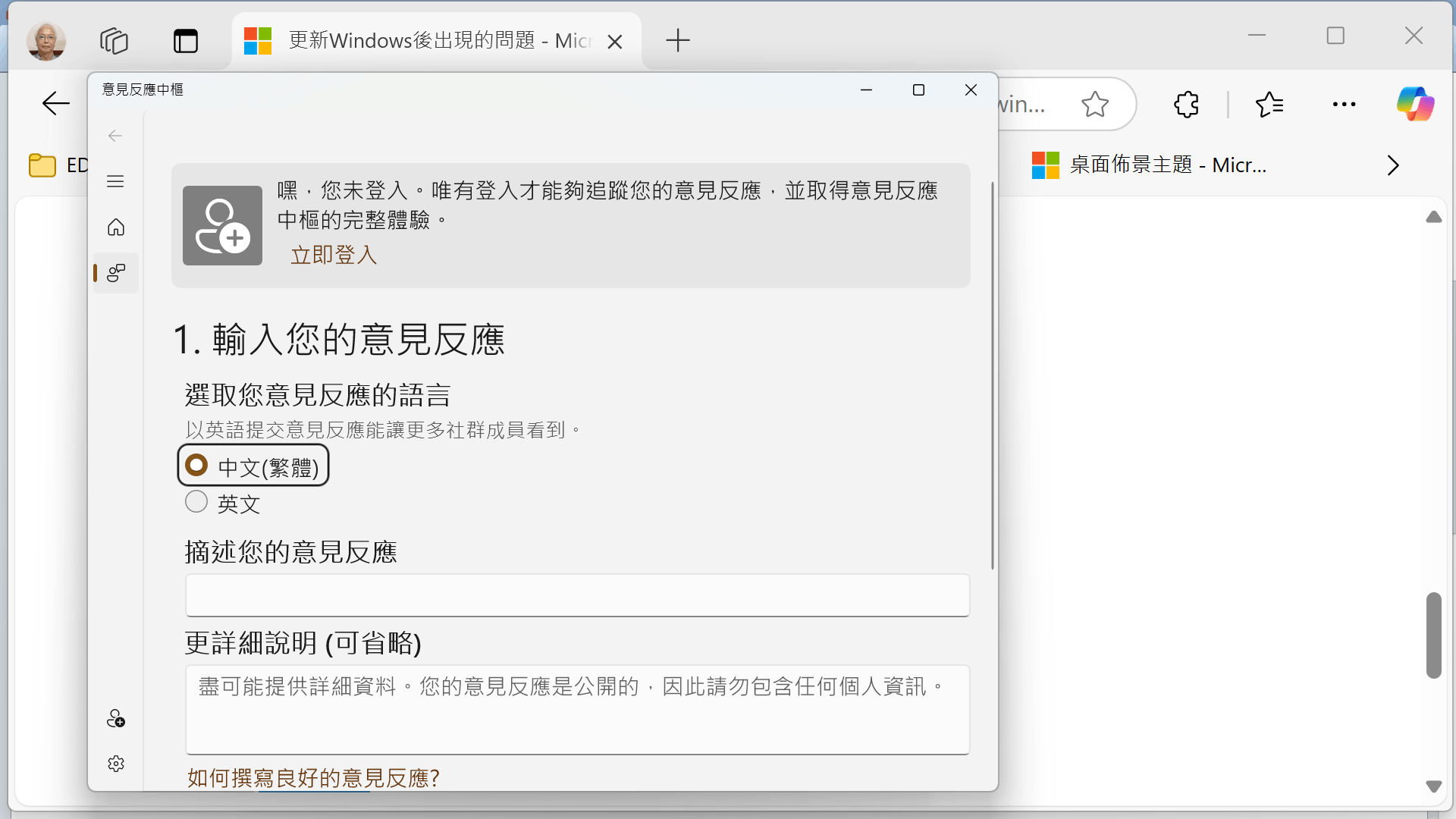Select 英文 language radio button

(197, 502)
